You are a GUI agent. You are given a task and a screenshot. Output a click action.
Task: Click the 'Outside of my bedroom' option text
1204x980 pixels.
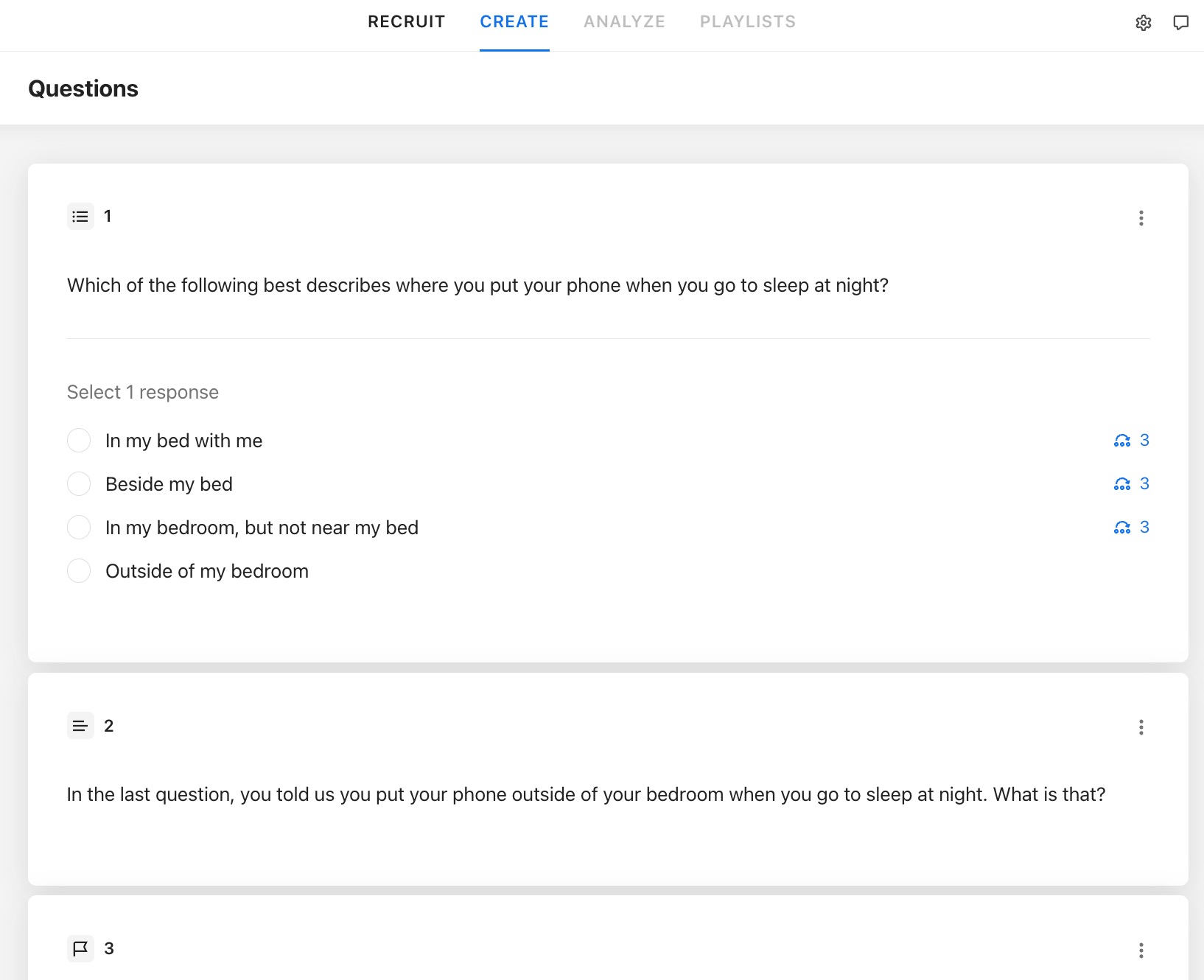207,571
